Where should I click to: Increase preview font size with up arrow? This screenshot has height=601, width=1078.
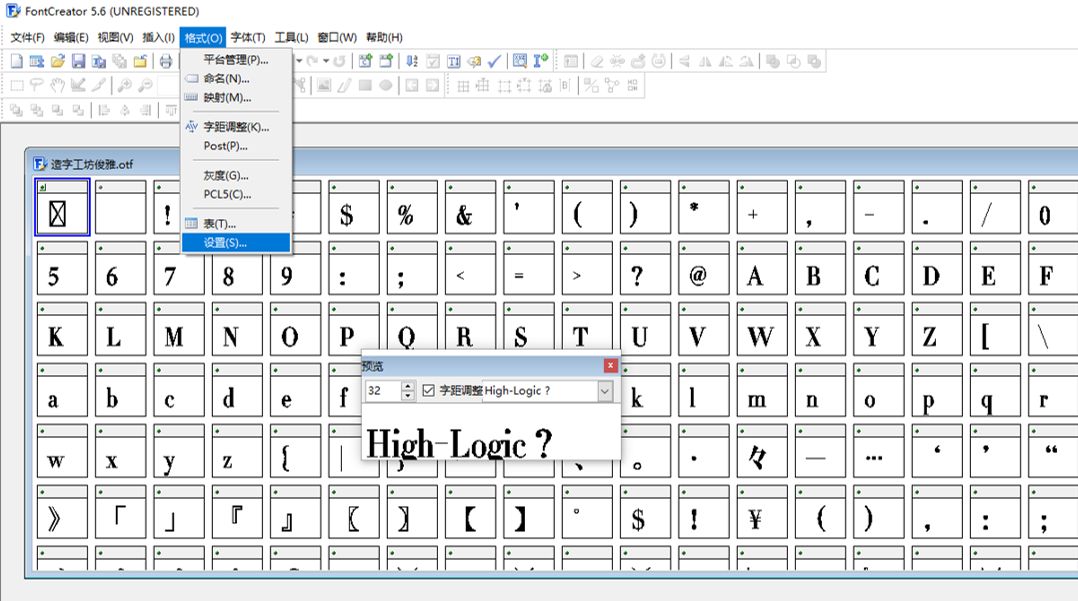click(x=408, y=386)
